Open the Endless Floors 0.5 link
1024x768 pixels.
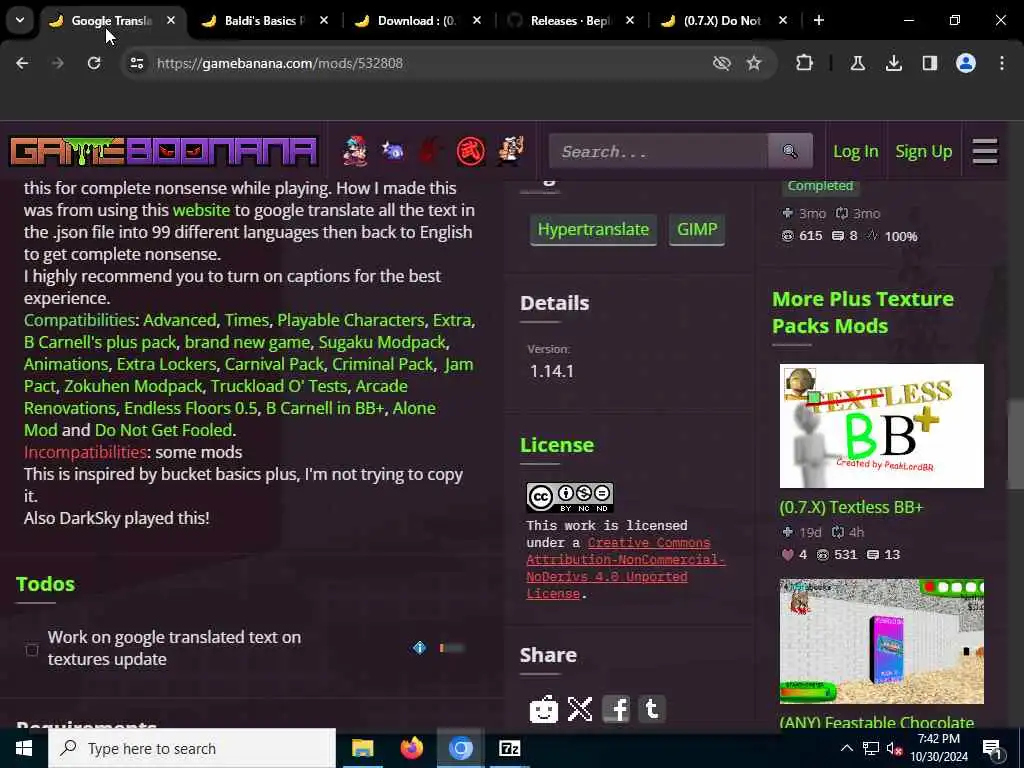coord(191,408)
